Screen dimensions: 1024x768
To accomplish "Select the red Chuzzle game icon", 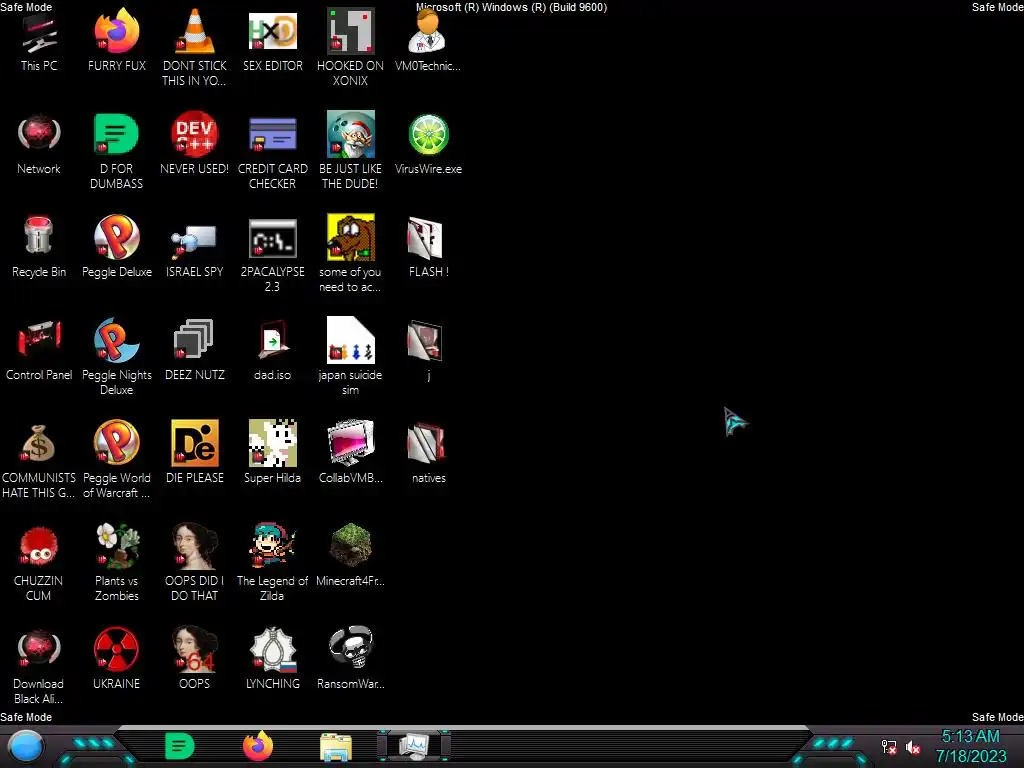I will (39, 546).
